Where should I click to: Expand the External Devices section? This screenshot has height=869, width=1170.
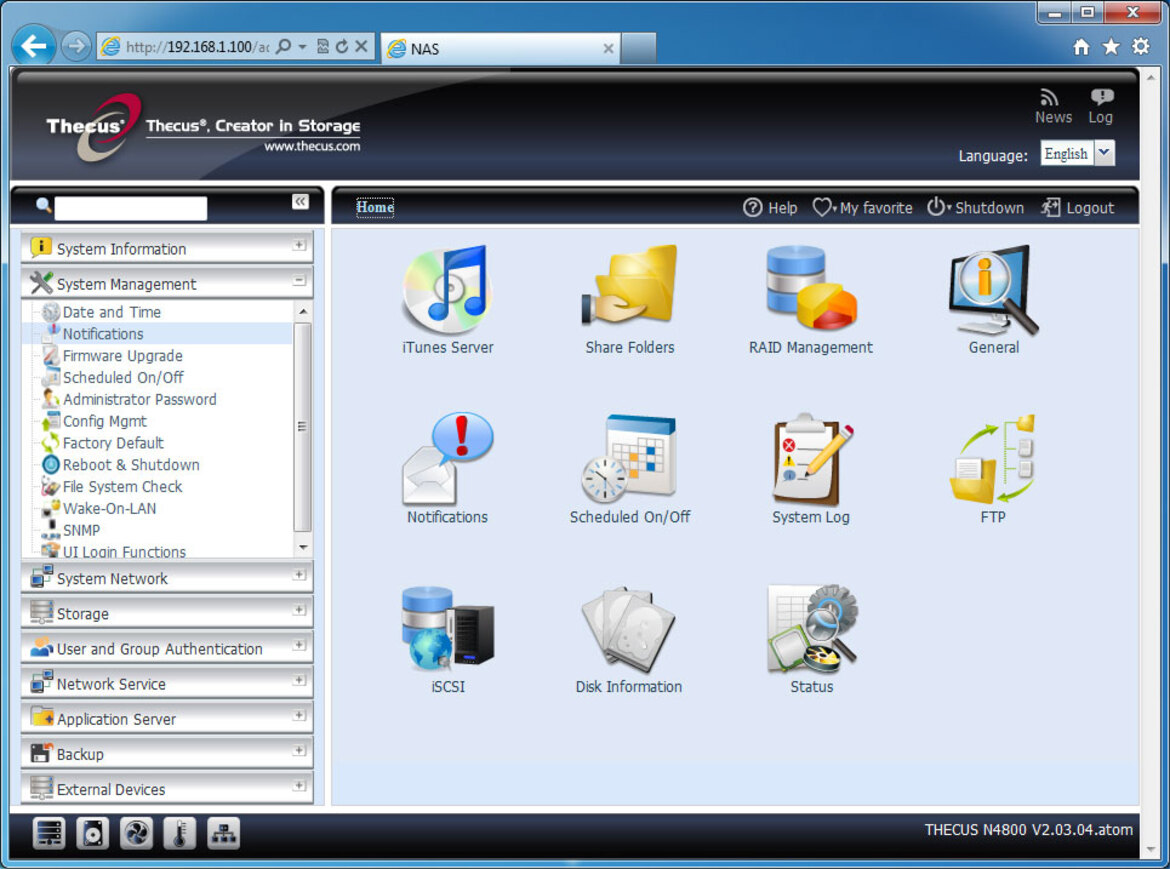[x=299, y=785]
